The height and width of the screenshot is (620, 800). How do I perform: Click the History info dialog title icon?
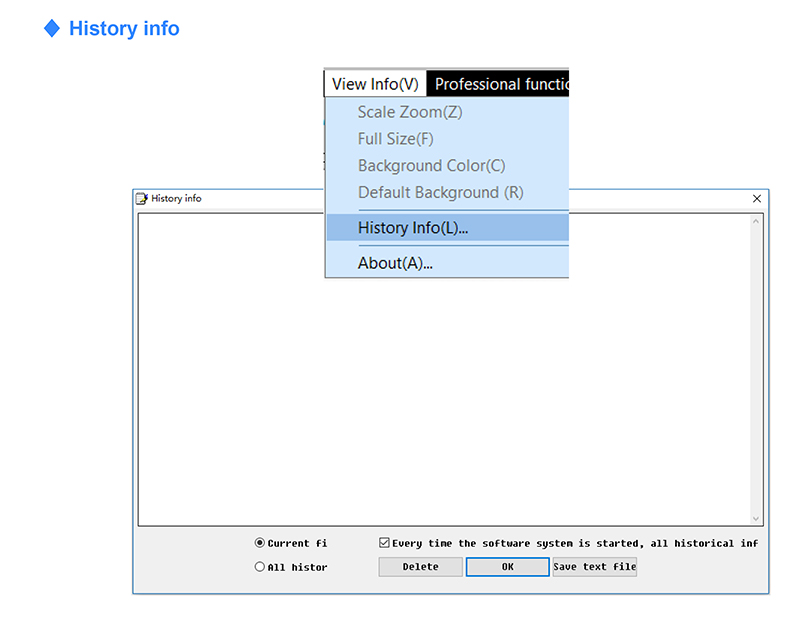coord(141,199)
